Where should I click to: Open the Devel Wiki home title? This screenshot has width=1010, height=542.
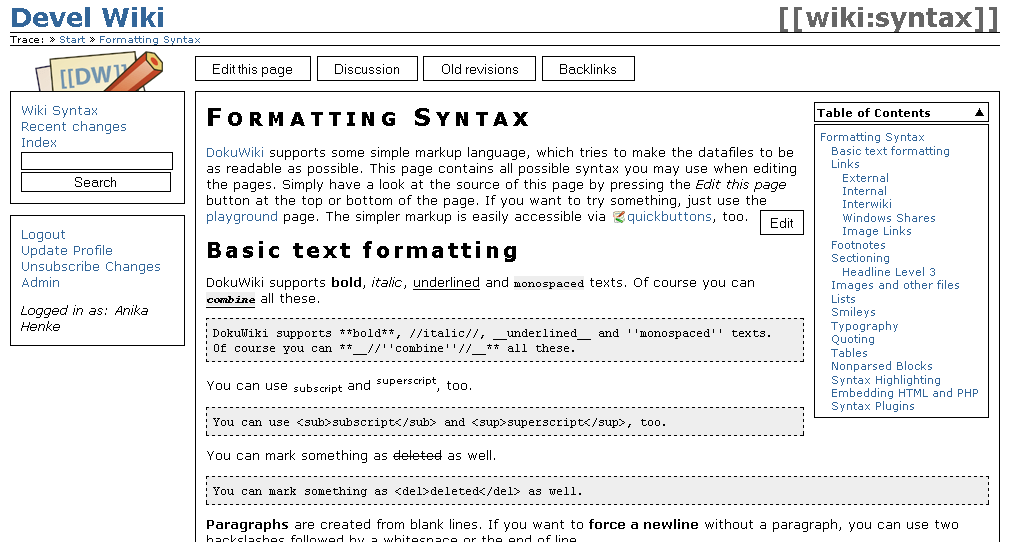pos(88,17)
